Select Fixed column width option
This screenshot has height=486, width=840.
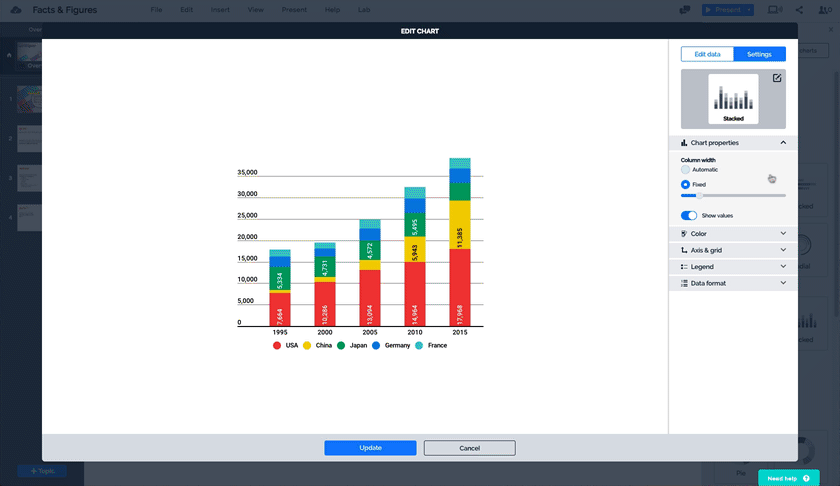685,185
